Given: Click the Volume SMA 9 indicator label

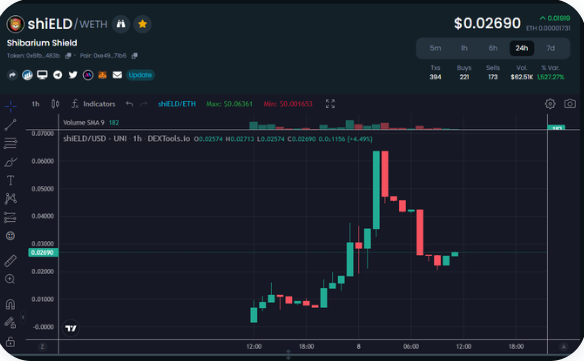Looking at the screenshot, I should point(84,123).
